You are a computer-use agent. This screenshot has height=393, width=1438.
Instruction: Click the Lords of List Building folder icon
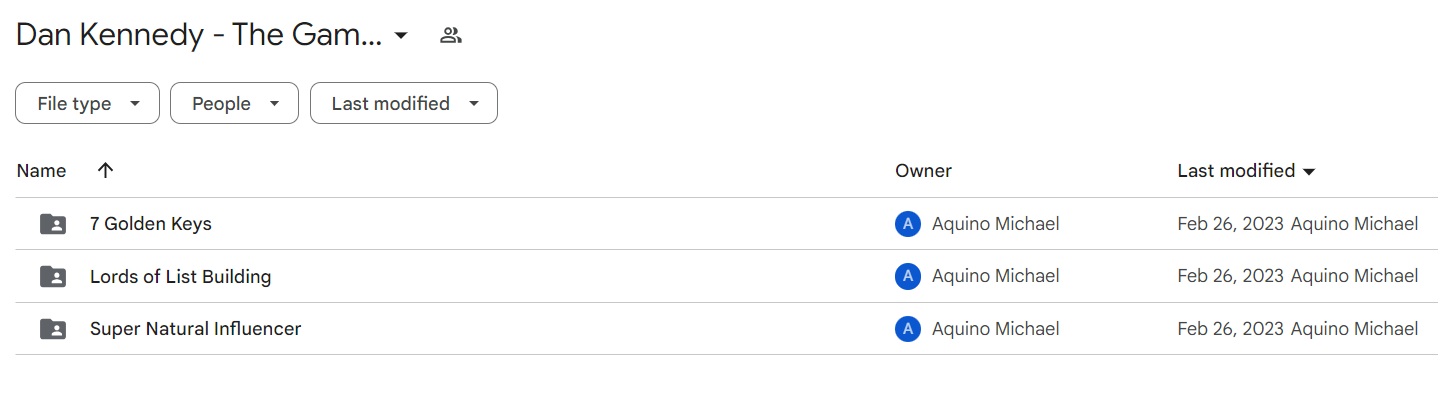tap(53, 276)
